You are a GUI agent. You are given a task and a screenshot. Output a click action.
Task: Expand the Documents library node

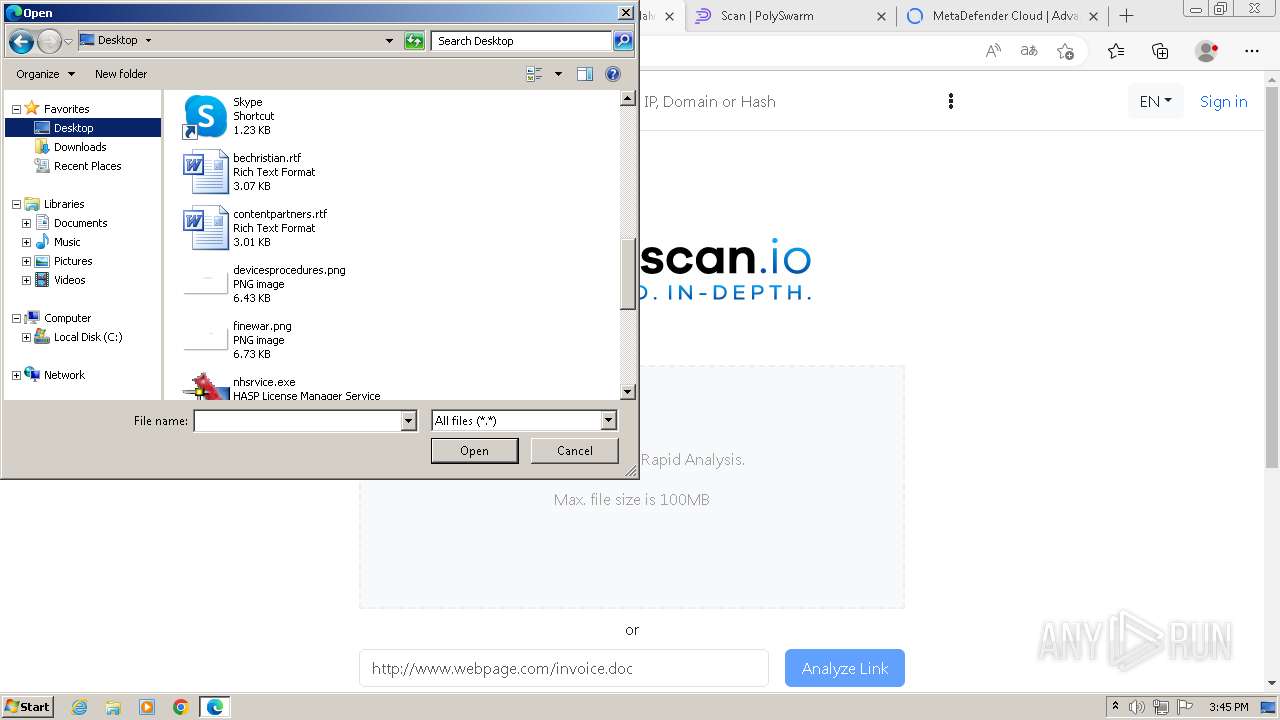[26, 223]
